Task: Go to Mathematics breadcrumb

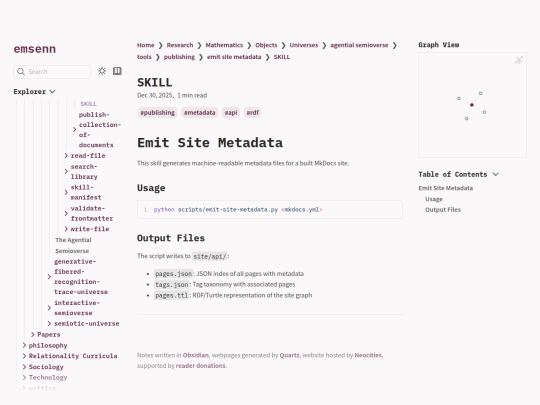Action: click(224, 45)
